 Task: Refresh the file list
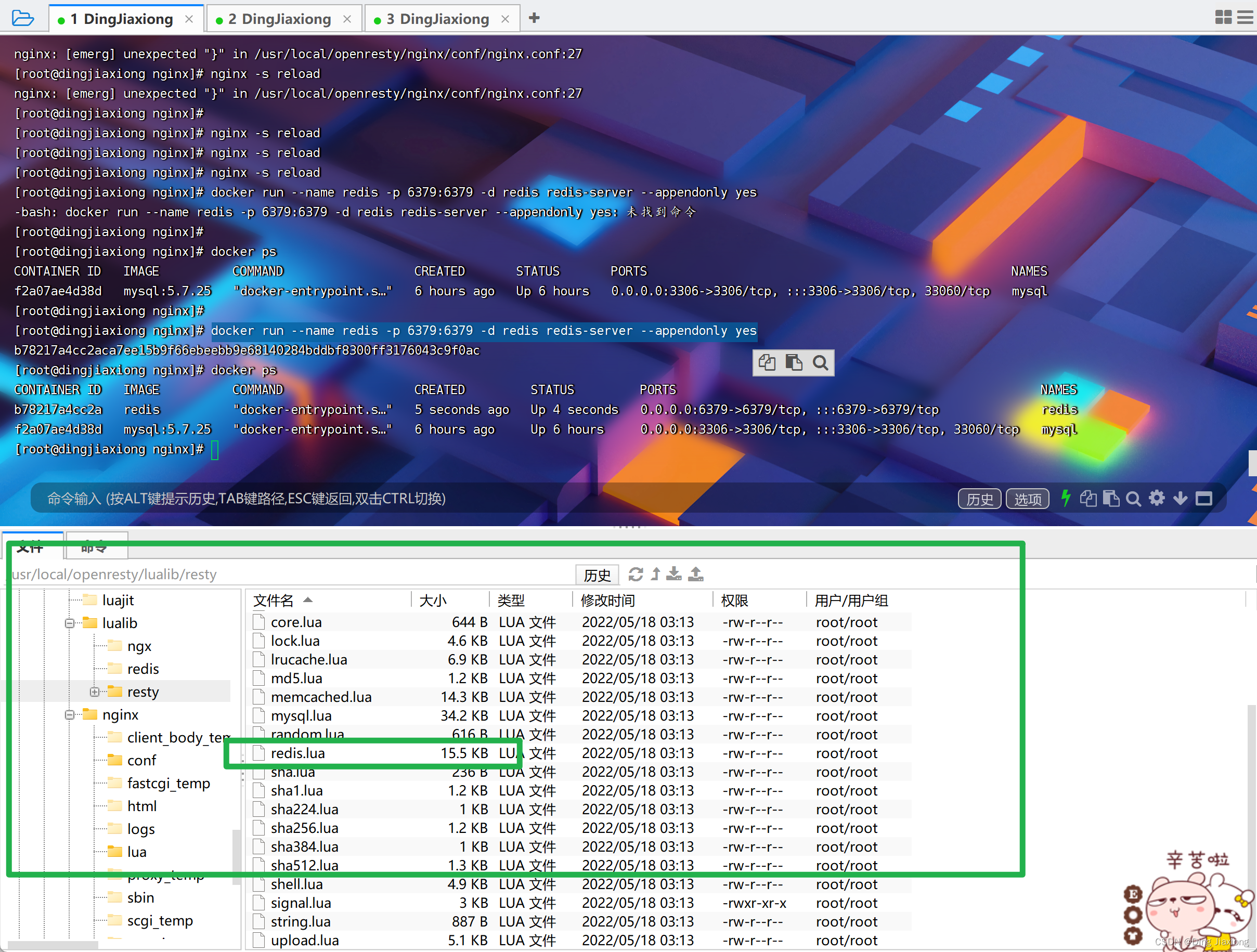pos(636,574)
